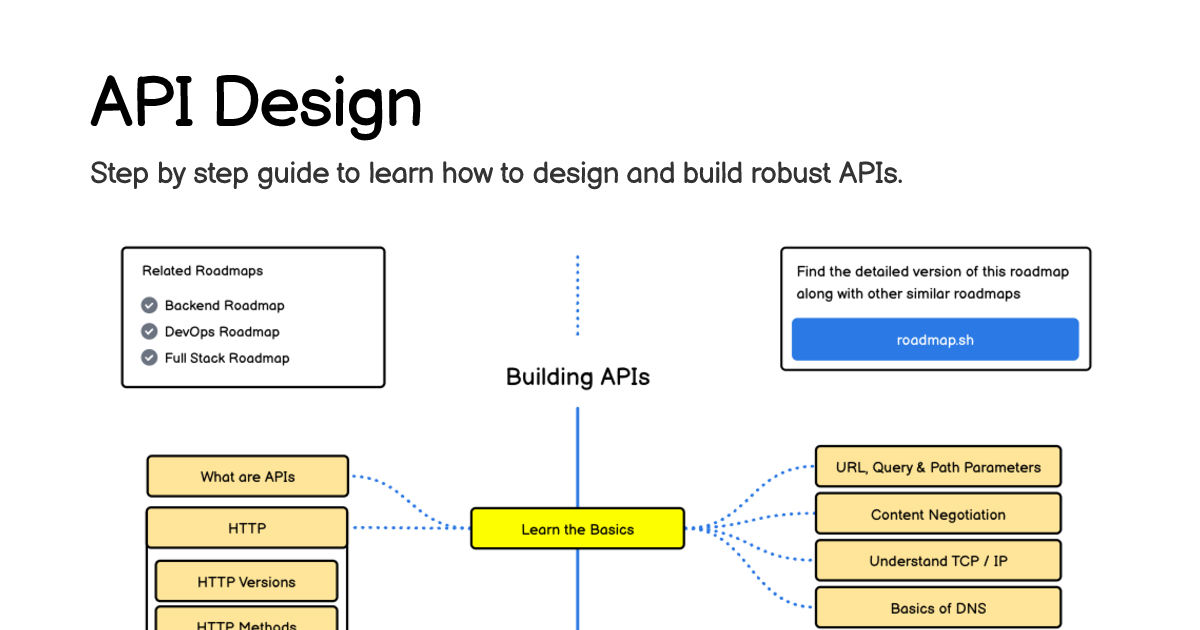Select the HTTP Versions subtopic node

coord(246,580)
